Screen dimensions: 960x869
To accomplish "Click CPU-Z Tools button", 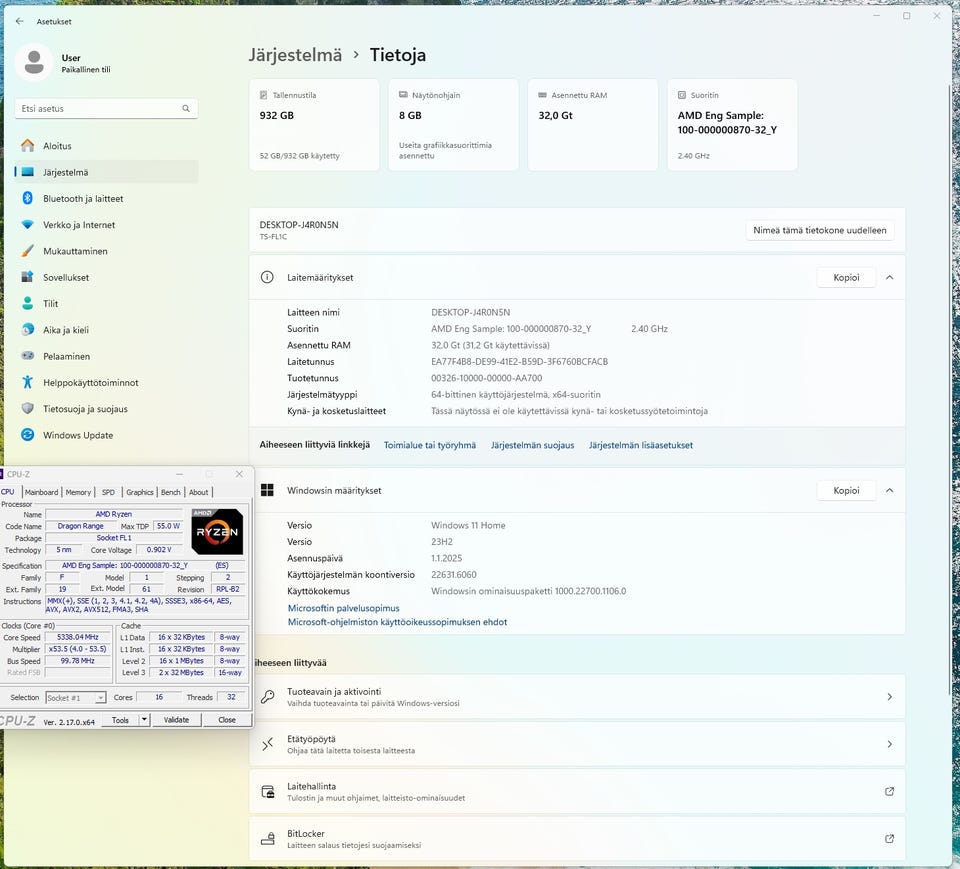I will pyautogui.click(x=120, y=720).
